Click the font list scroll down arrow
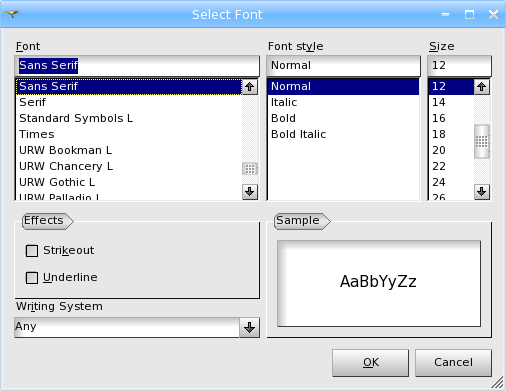This screenshot has width=506, height=391. click(x=250, y=192)
